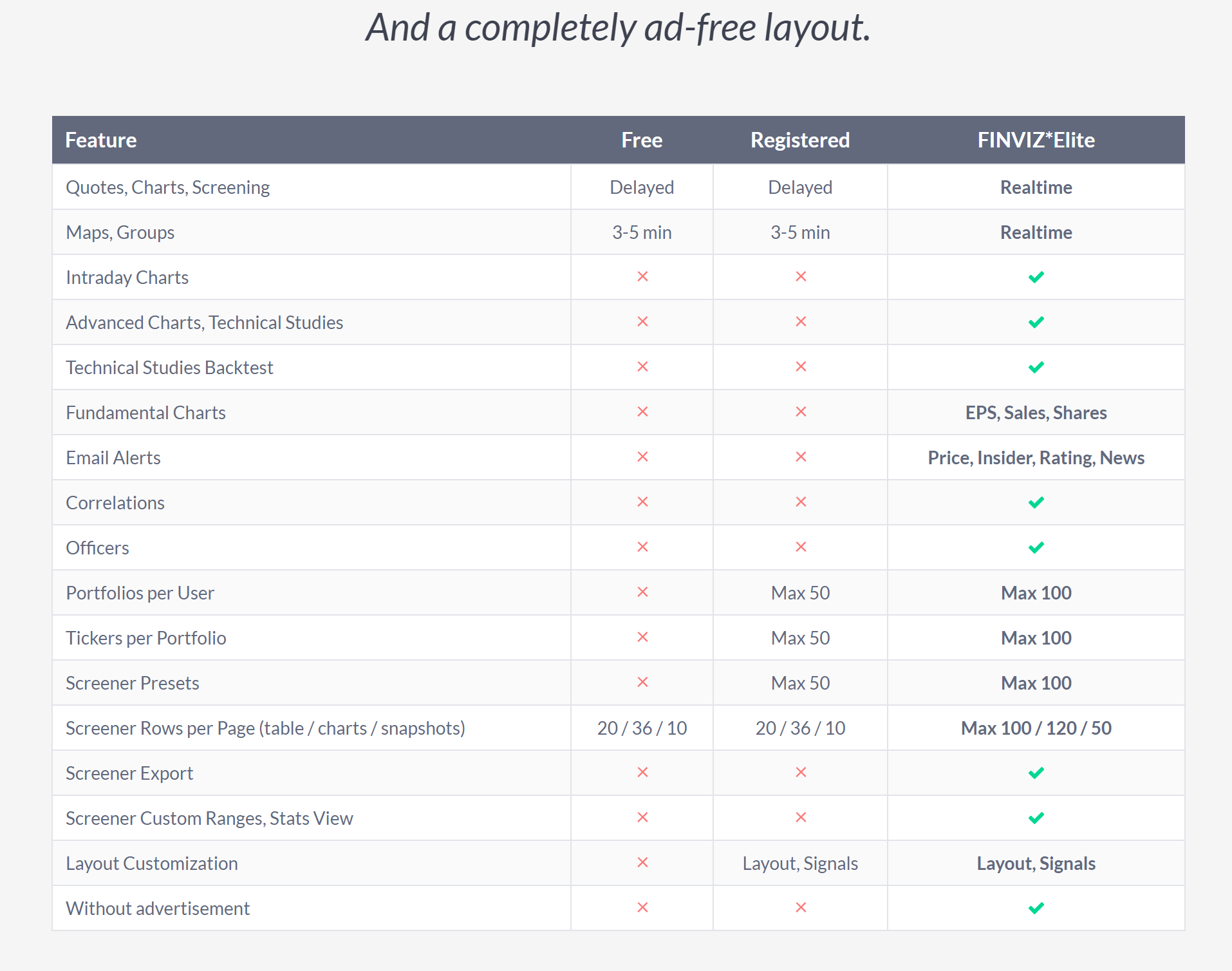Click the Without advertisement green checkmark

click(x=1036, y=909)
